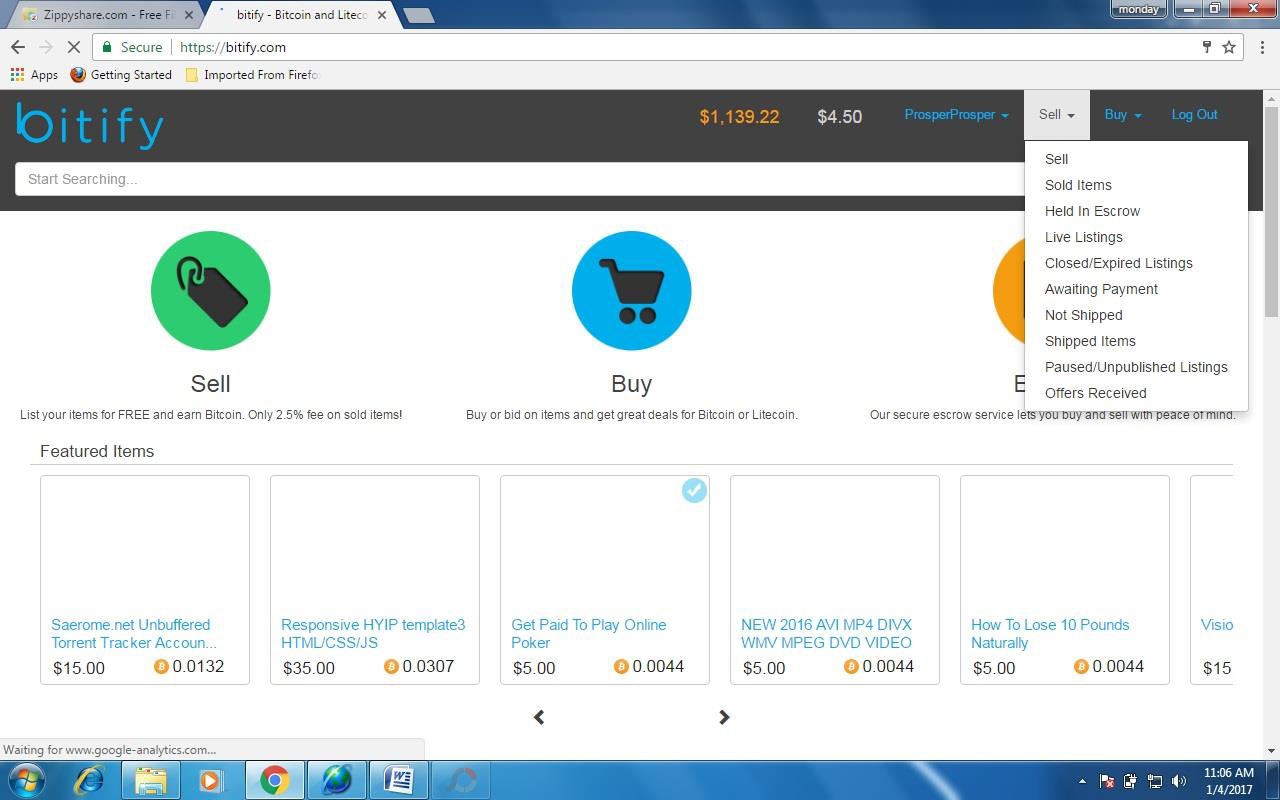Show hidden tray icons arrow

click(1082, 781)
